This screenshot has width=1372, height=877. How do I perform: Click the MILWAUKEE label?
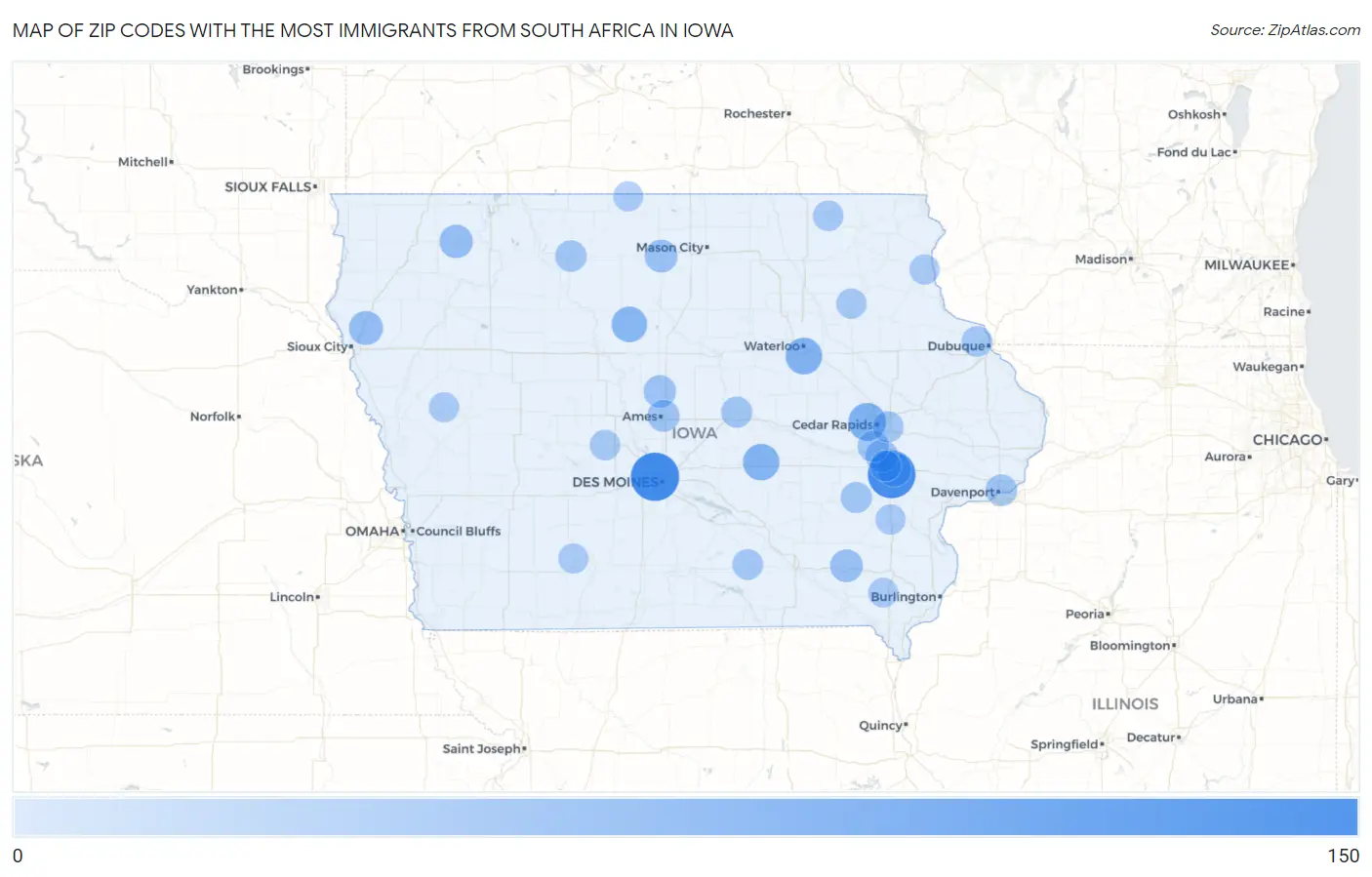pos(1246,264)
